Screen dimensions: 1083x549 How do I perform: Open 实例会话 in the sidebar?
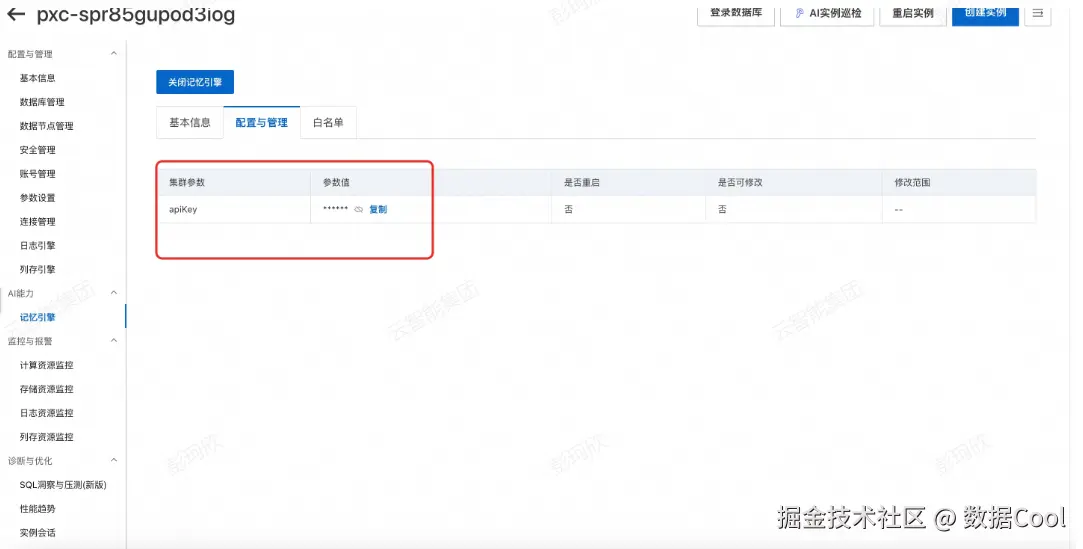[37, 532]
